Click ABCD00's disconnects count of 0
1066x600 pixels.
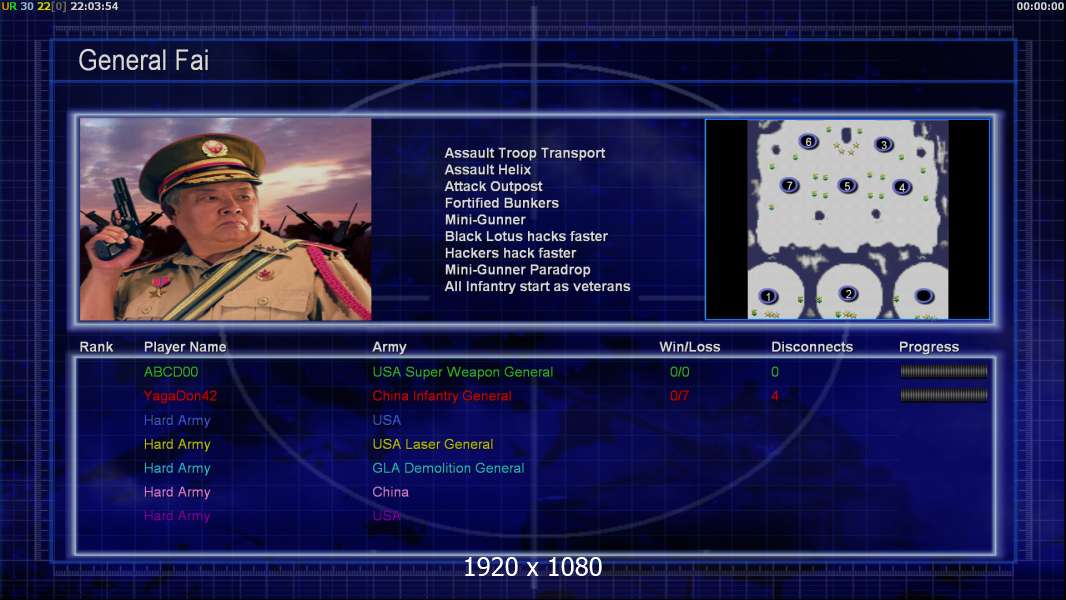775,372
